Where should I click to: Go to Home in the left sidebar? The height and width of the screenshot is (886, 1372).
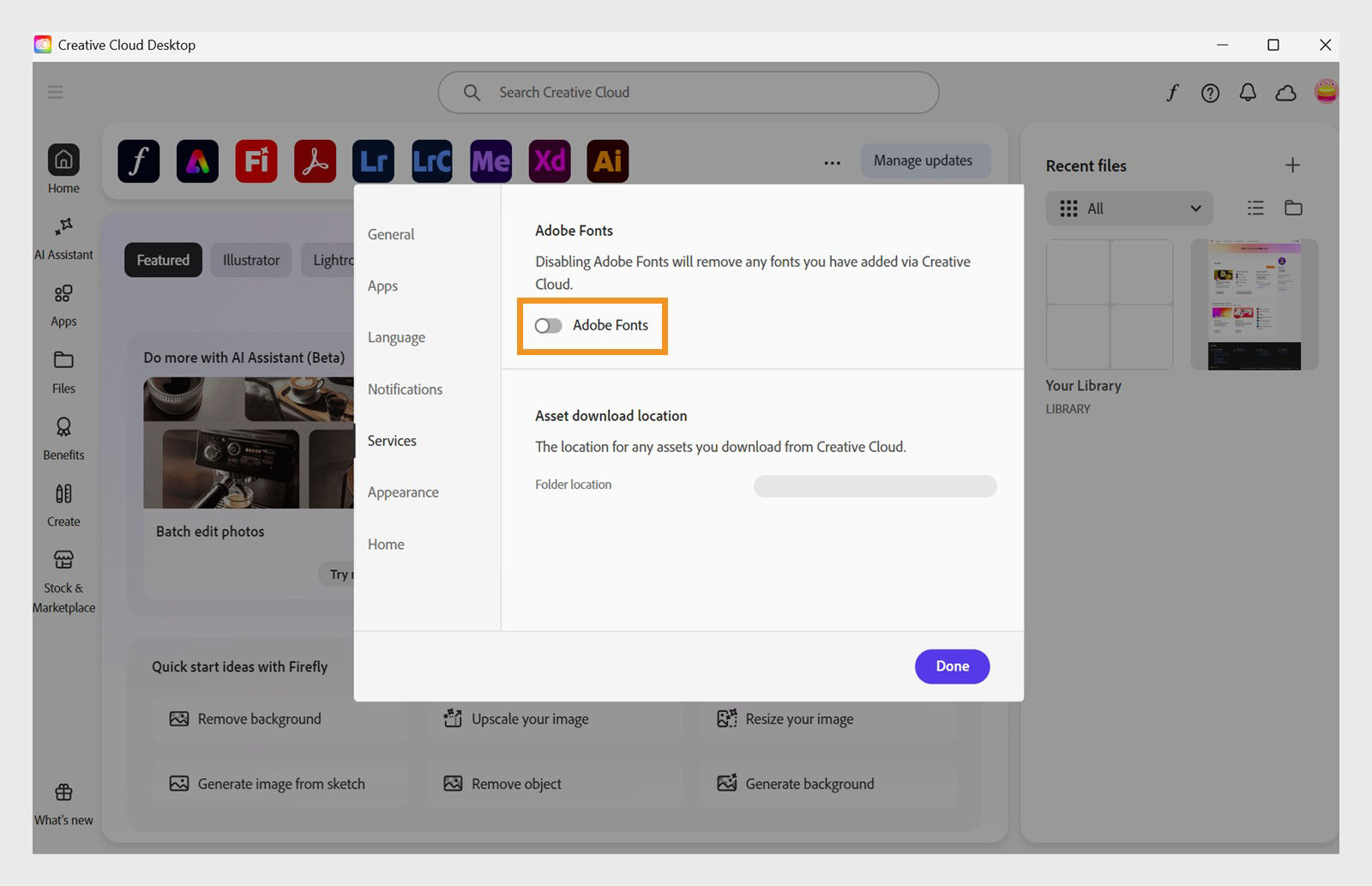(x=63, y=169)
